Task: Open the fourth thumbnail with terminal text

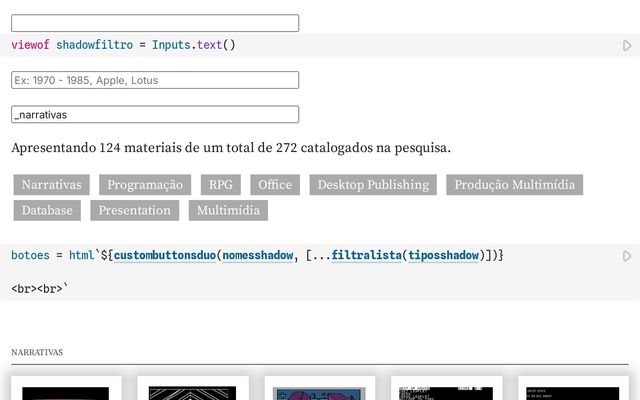Action: [447, 388]
